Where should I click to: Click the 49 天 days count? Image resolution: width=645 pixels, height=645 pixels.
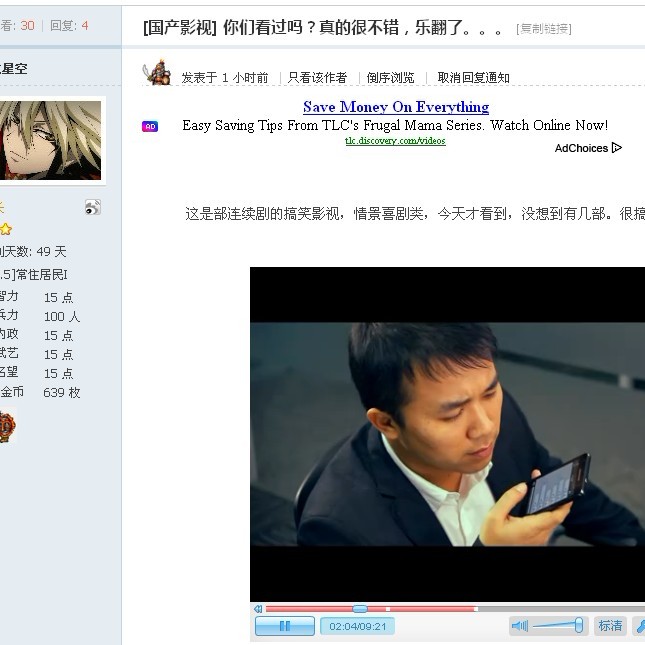[x=51, y=251]
